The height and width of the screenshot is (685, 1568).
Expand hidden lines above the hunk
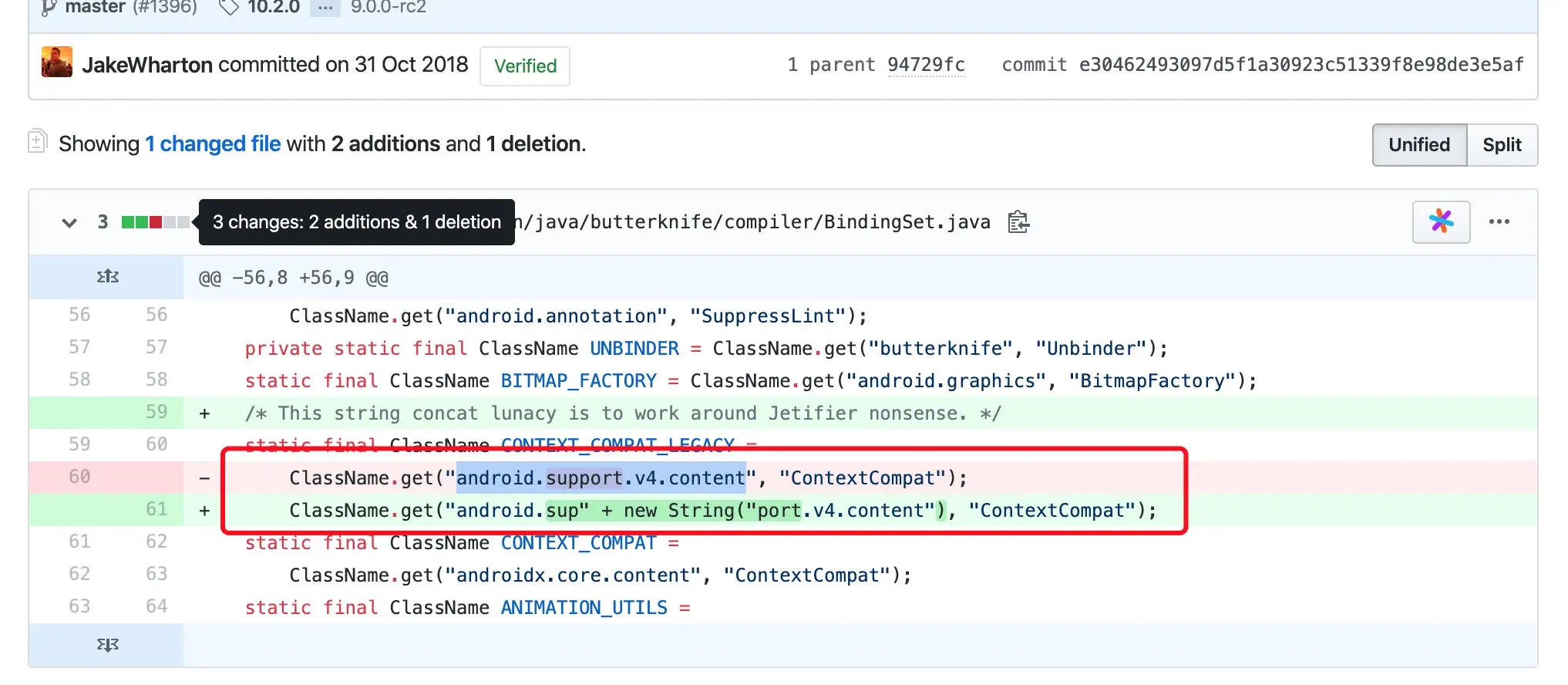(x=107, y=277)
